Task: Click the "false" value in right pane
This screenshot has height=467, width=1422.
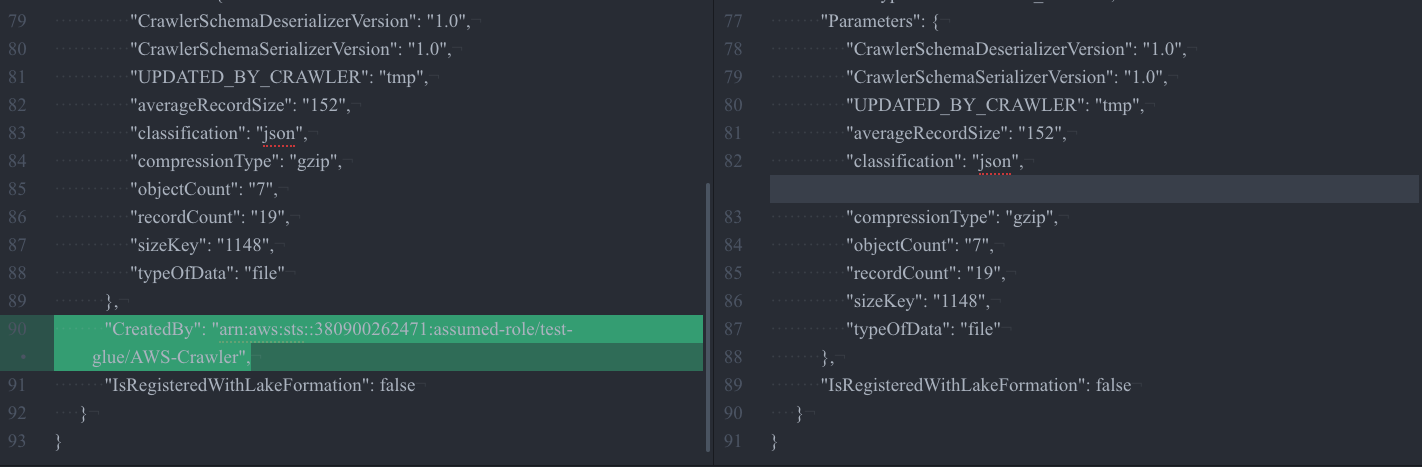Action: click(1114, 385)
